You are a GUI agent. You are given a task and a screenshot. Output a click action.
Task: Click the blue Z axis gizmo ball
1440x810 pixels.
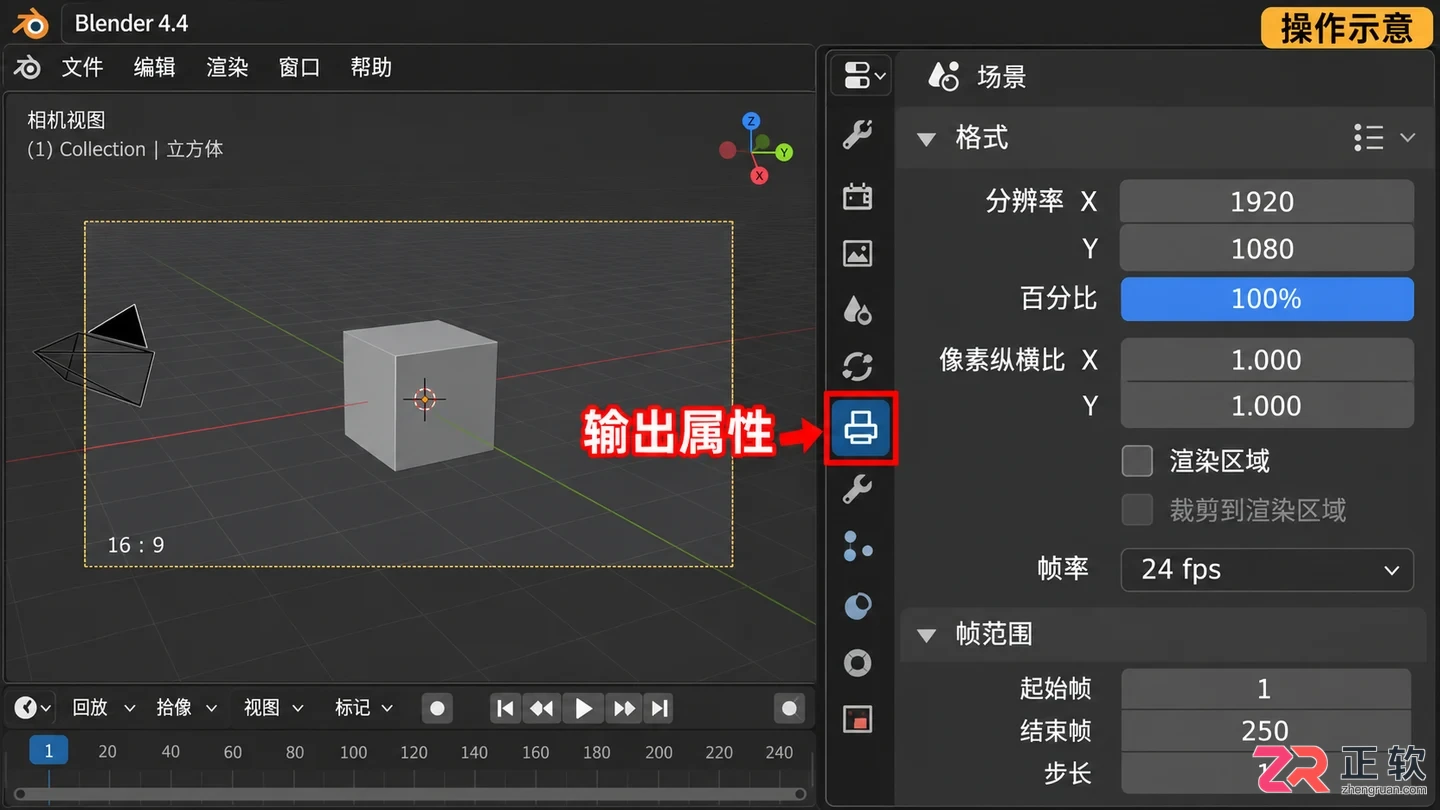pos(751,121)
